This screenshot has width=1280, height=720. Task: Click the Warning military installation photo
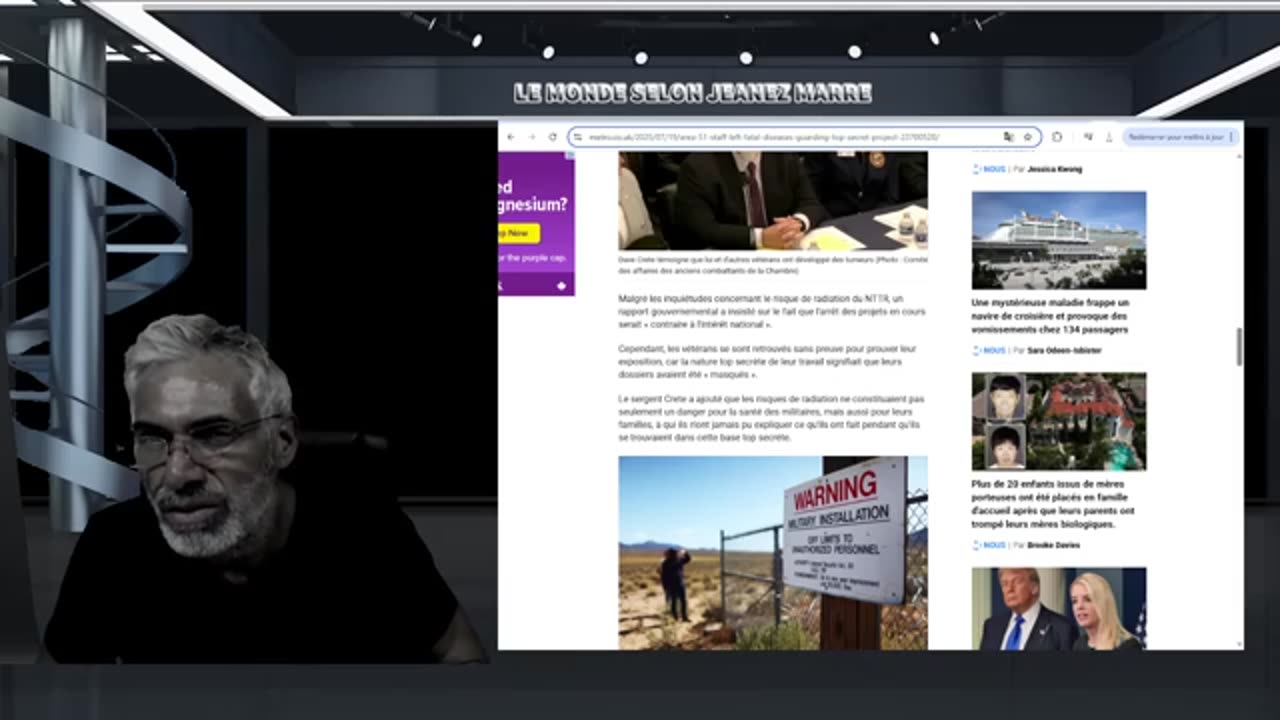(x=773, y=553)
